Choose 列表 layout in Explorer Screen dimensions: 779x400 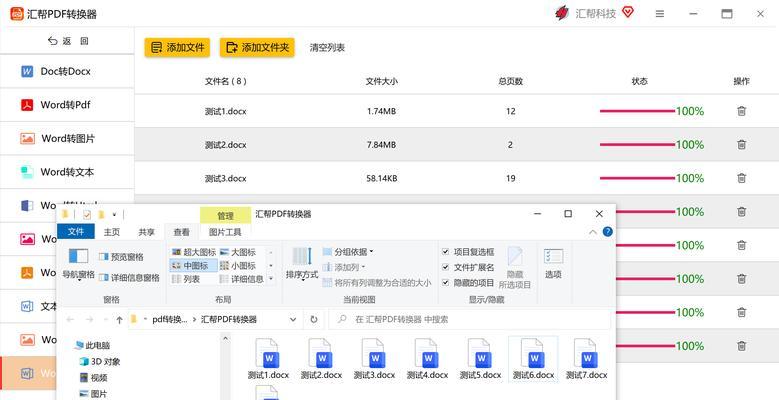coord(186,279)
